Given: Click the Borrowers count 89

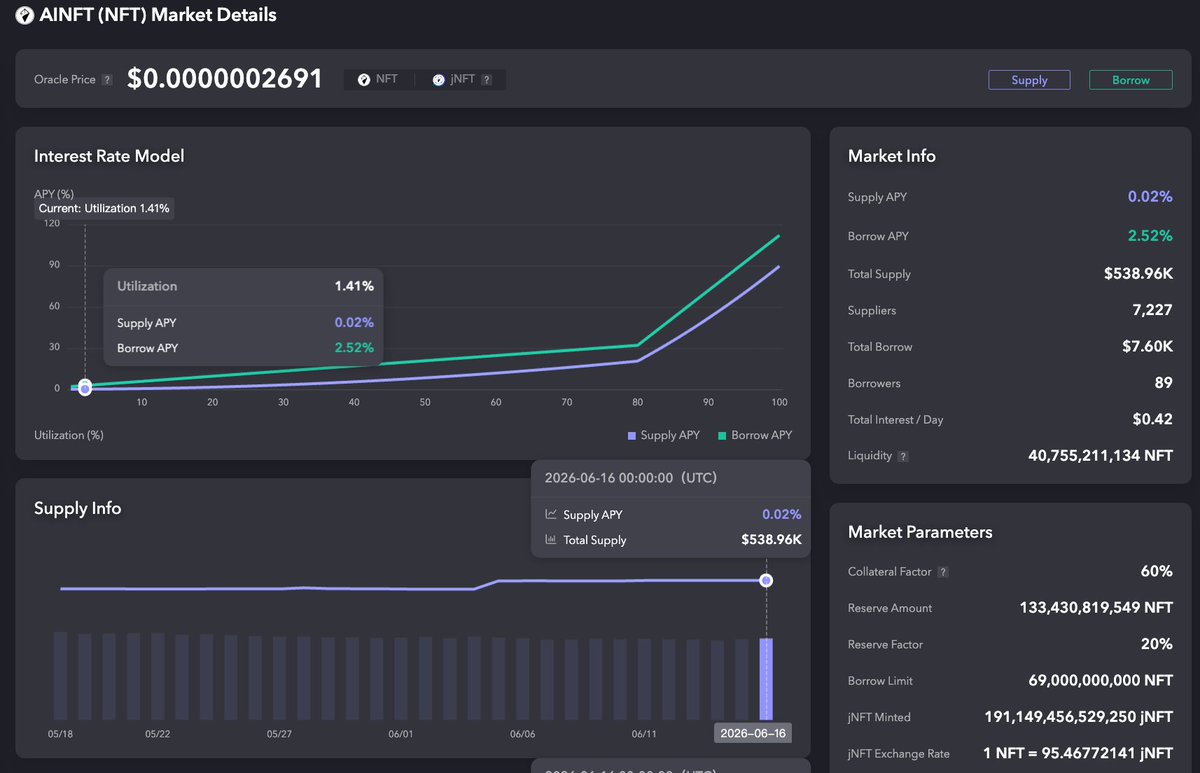Looking at the screenshot, I should (x=1163, y=383).
